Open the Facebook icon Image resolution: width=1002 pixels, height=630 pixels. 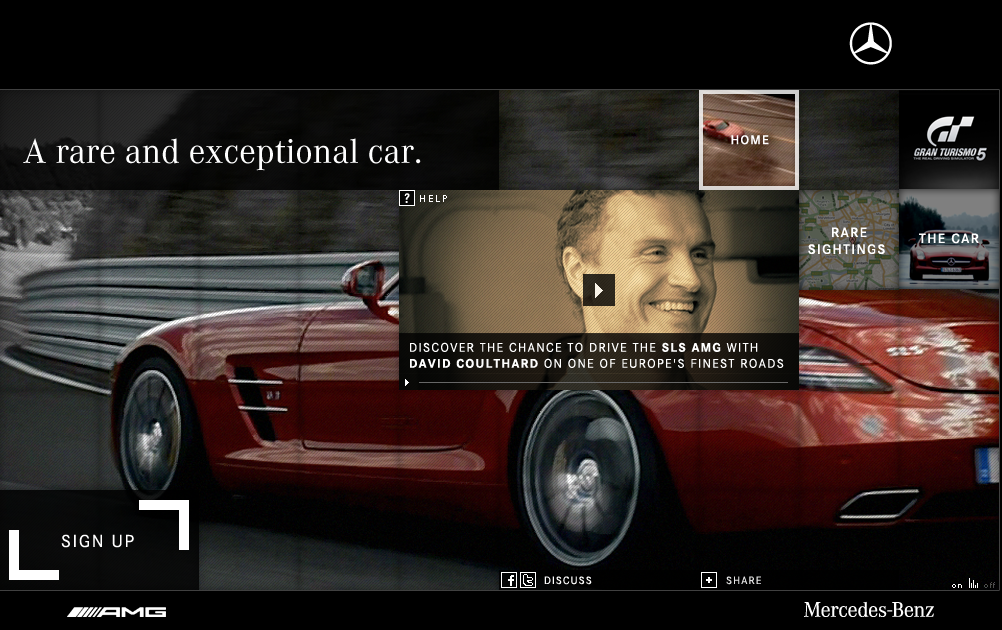coord(509,580)
